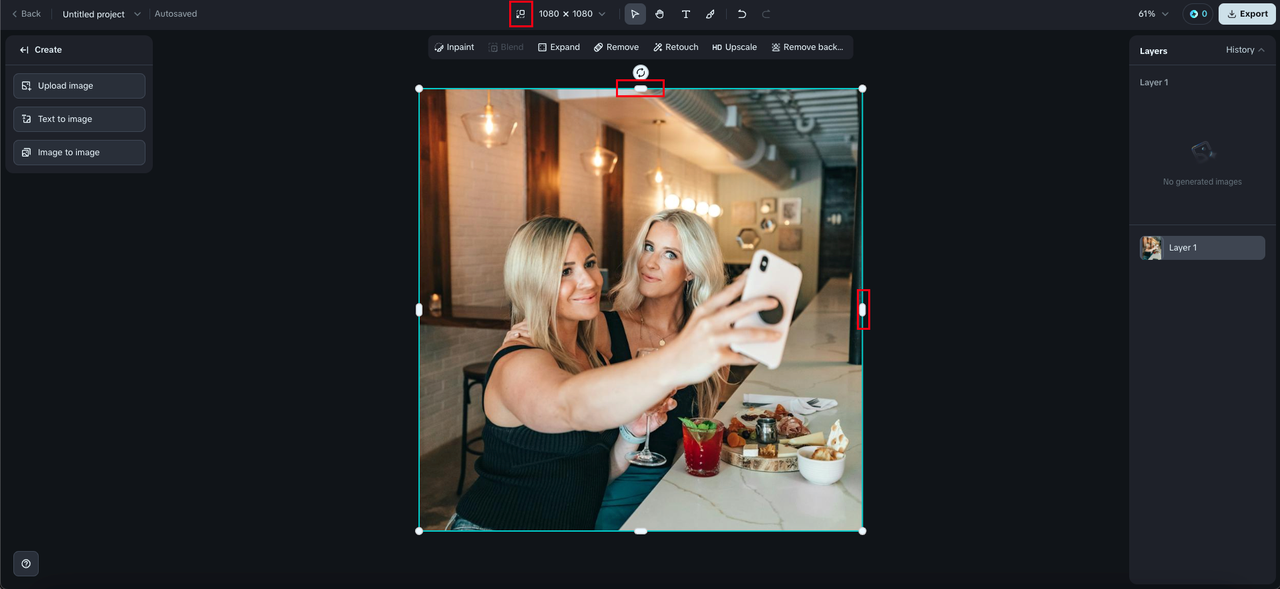Screen dimensions: 1280x589
Task: Click the credits counter showing 0
Action: 1198,14
